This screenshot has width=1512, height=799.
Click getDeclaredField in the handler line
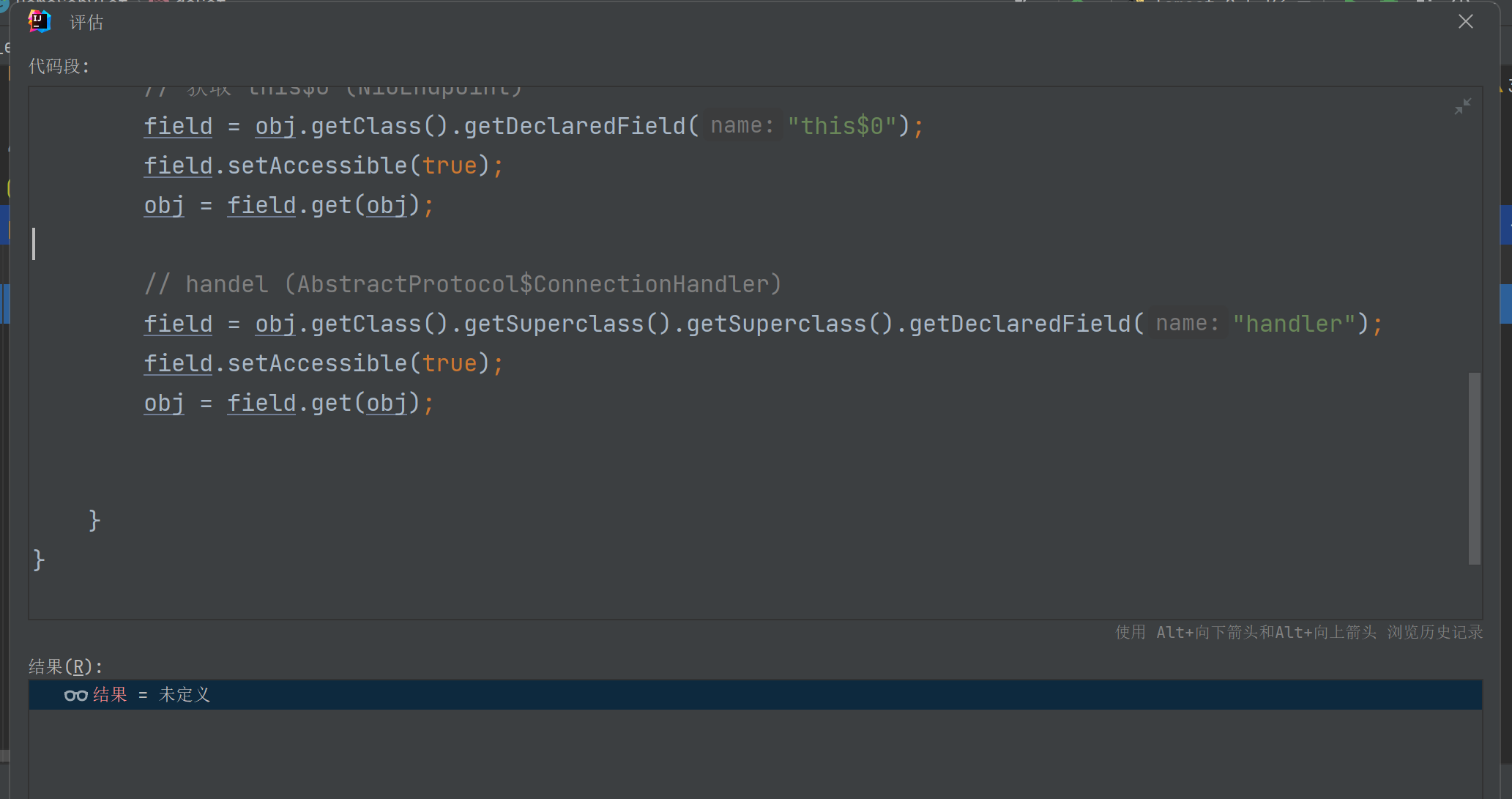(1021, 324)
